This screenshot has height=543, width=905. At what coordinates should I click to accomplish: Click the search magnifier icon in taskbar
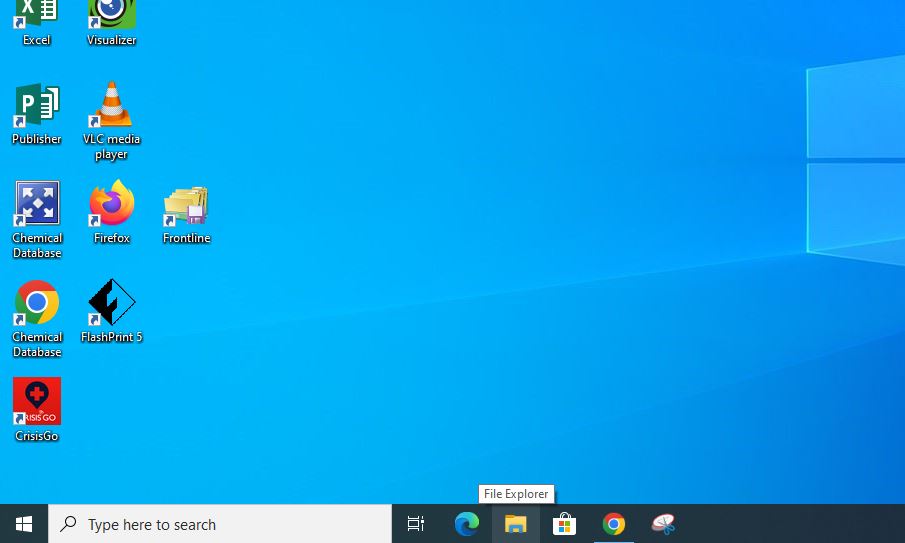pos(68,524)
